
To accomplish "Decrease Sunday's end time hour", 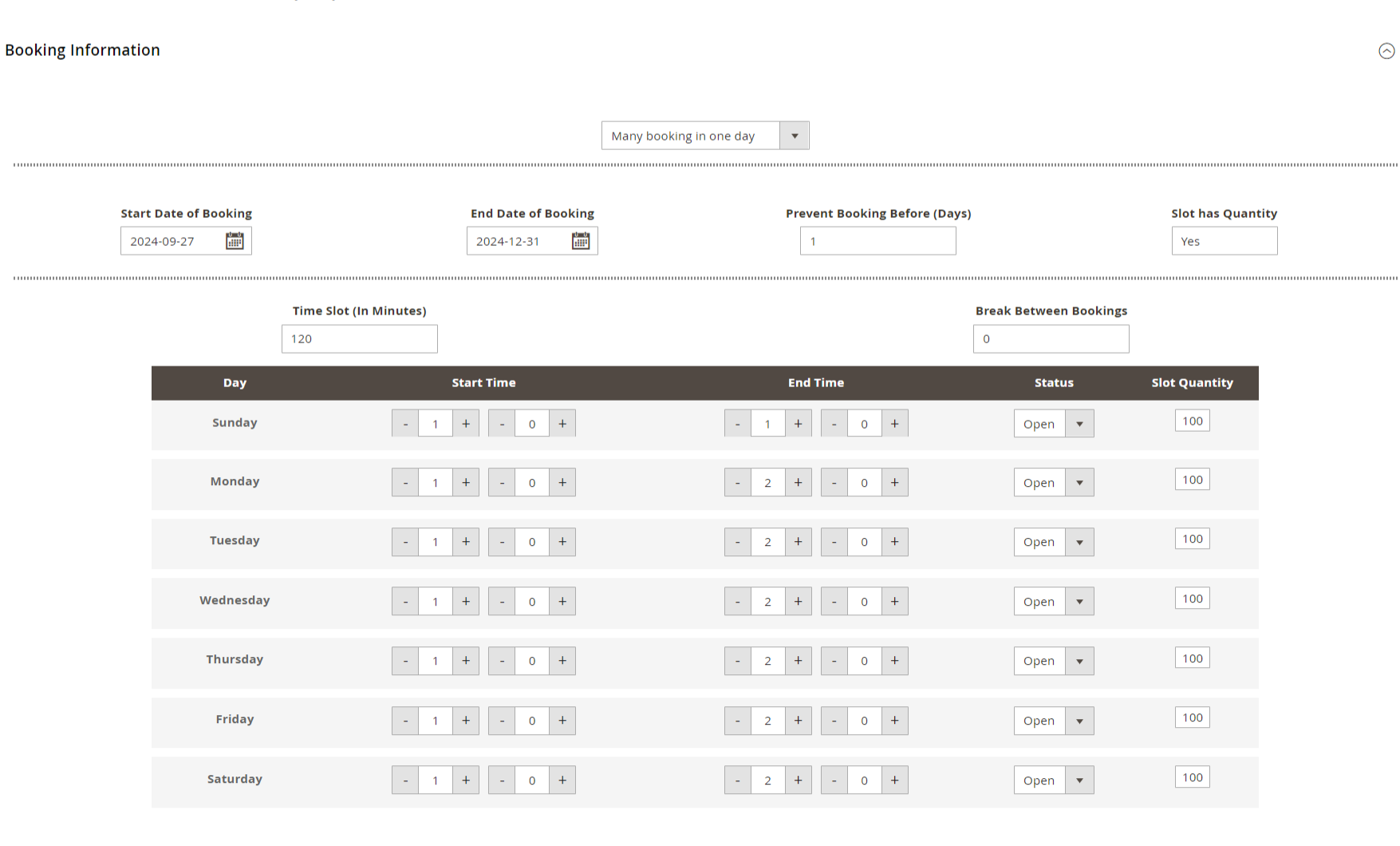I will point(738,424).
